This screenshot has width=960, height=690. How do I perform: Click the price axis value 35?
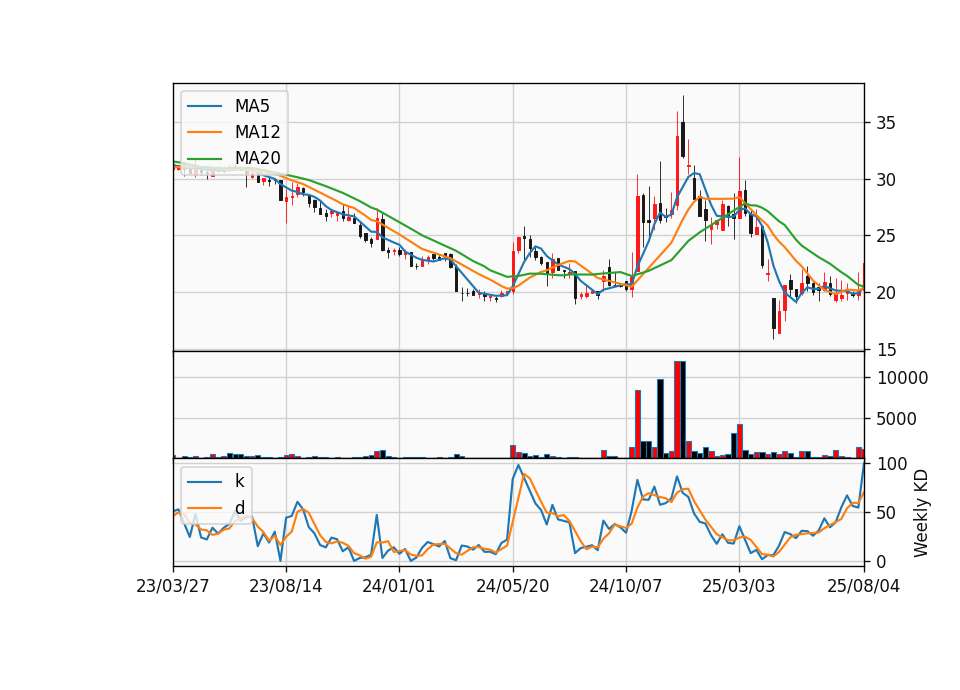tap(886, 123)
